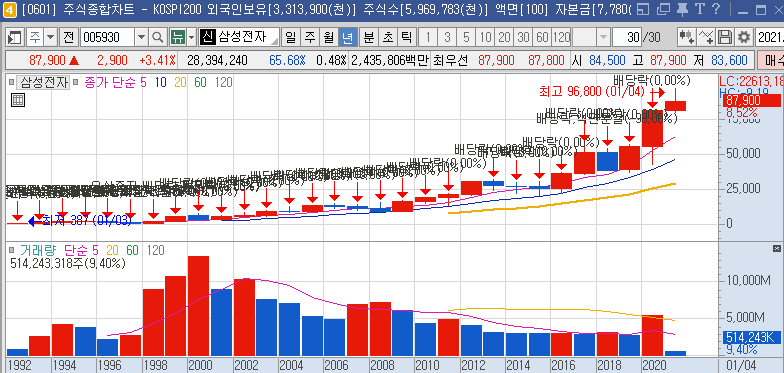Toggle the small square before 삼성전자 label

pyautogui.click(x=12, y=82)
